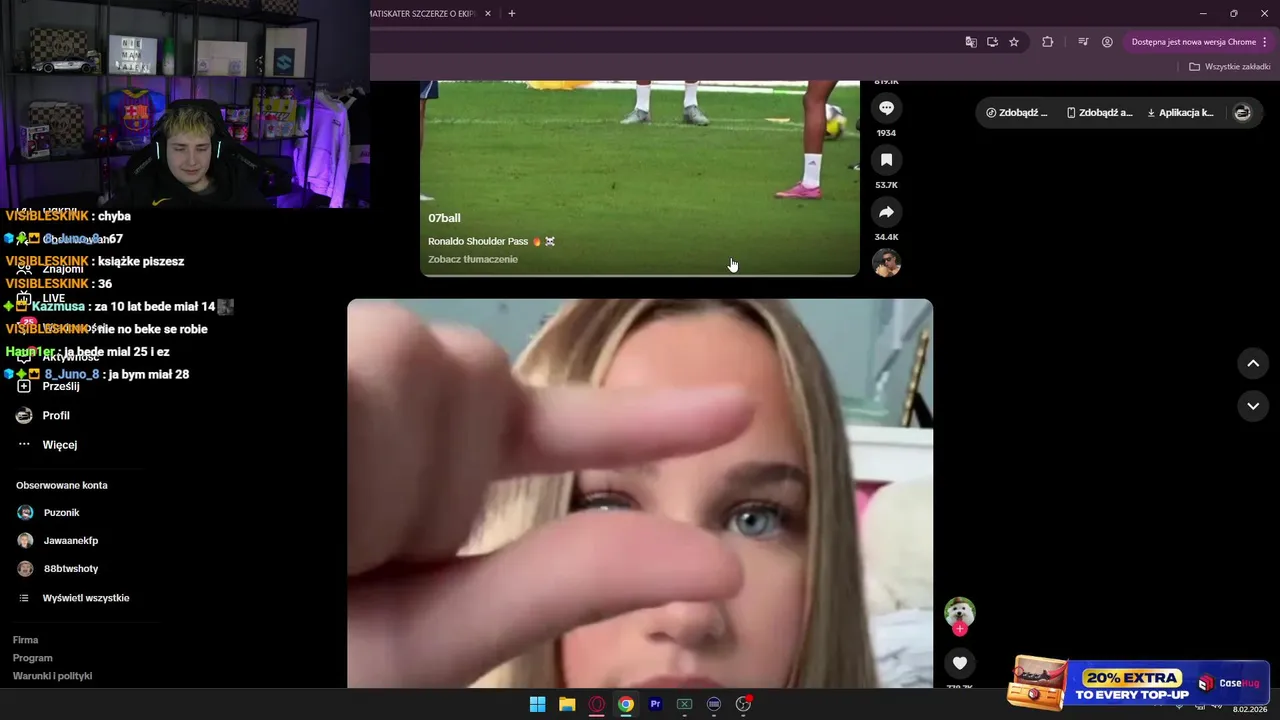
Task: Click Zobacz tłumaczenie under the caption
Action: pyautogui.click(x=473, y=259)
